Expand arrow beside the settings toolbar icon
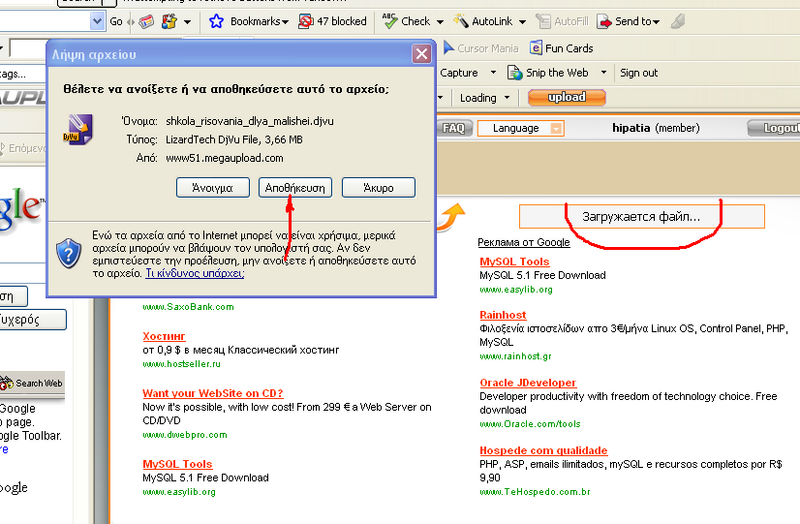Image resolution: width=800 pixels, height=524 pixels. [187, 22]
